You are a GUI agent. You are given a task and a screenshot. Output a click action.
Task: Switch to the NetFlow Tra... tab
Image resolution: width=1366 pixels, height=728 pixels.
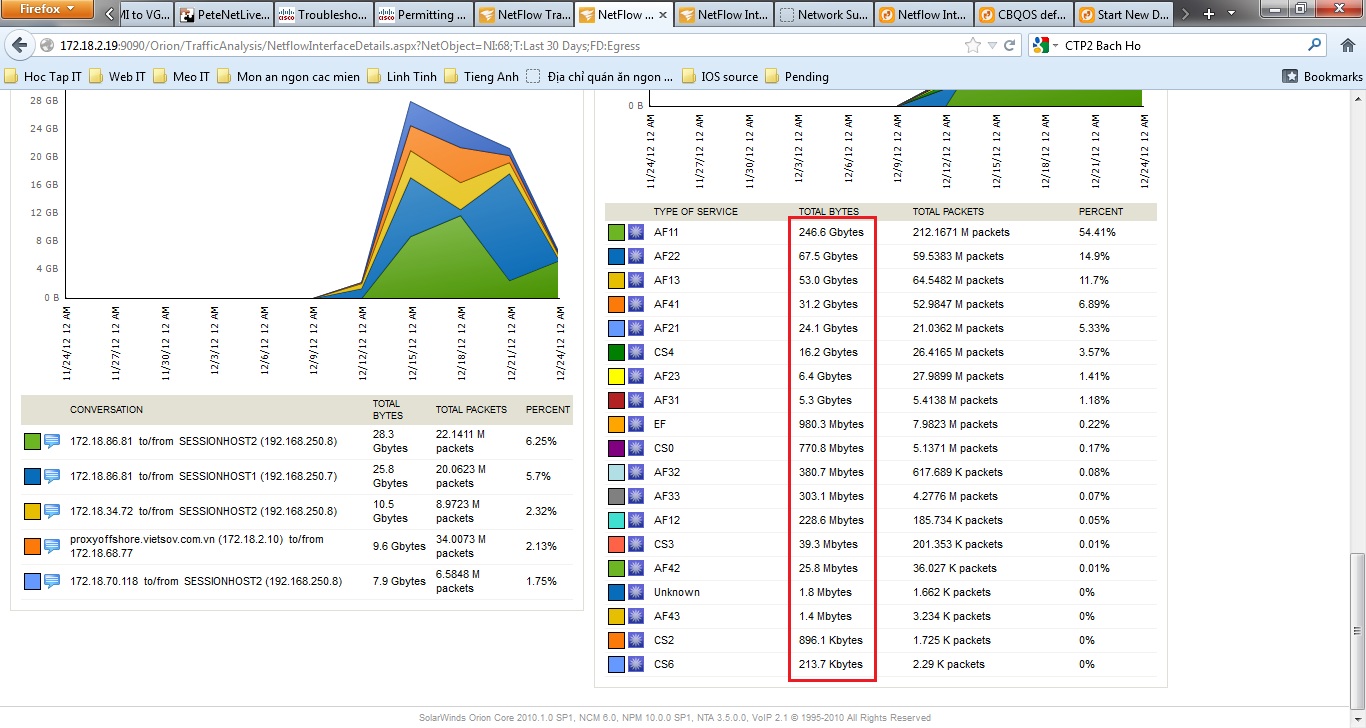pos(524,15)
